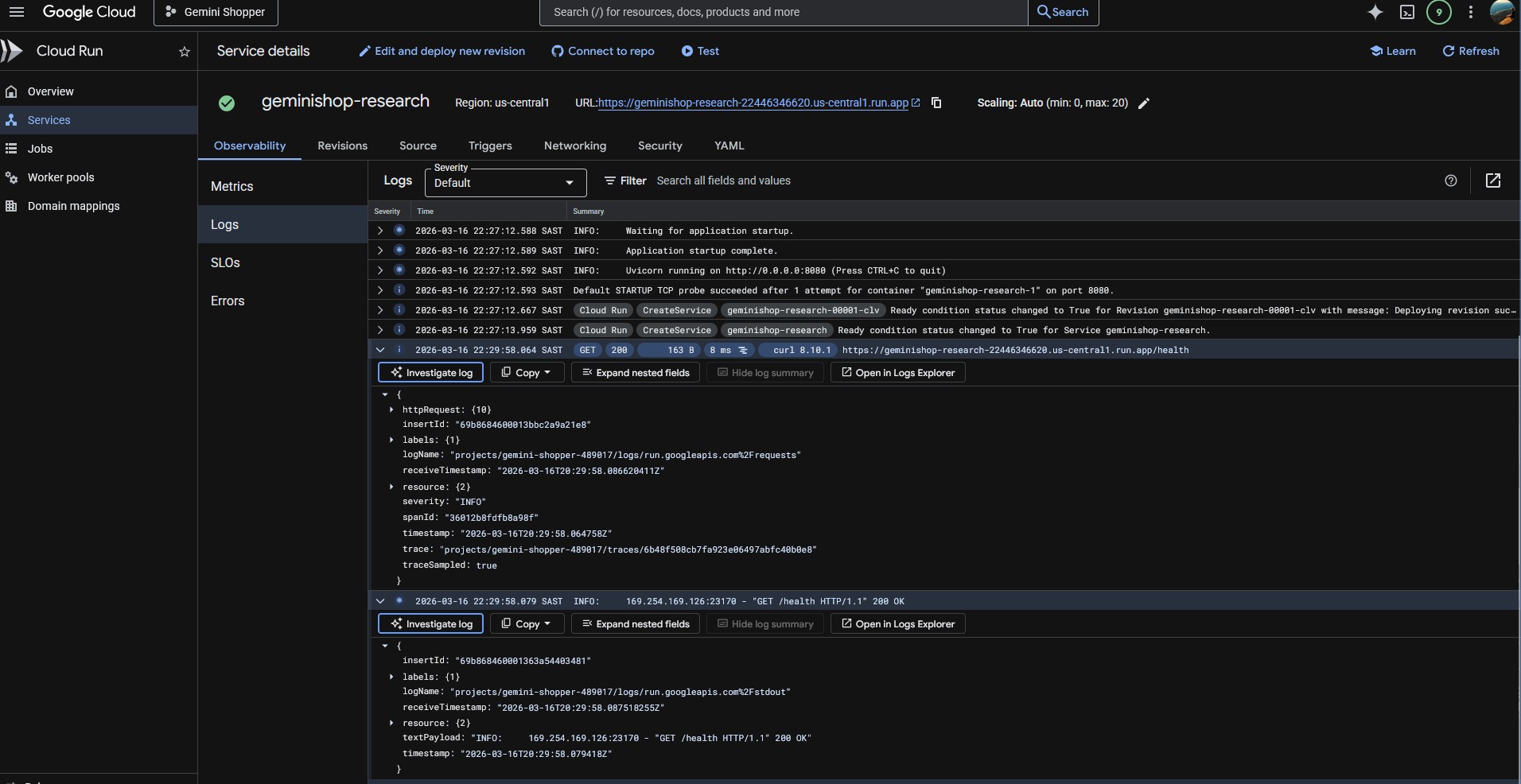Open logs in new window icon
The image size is (1521, 784).
point(1493,180)
